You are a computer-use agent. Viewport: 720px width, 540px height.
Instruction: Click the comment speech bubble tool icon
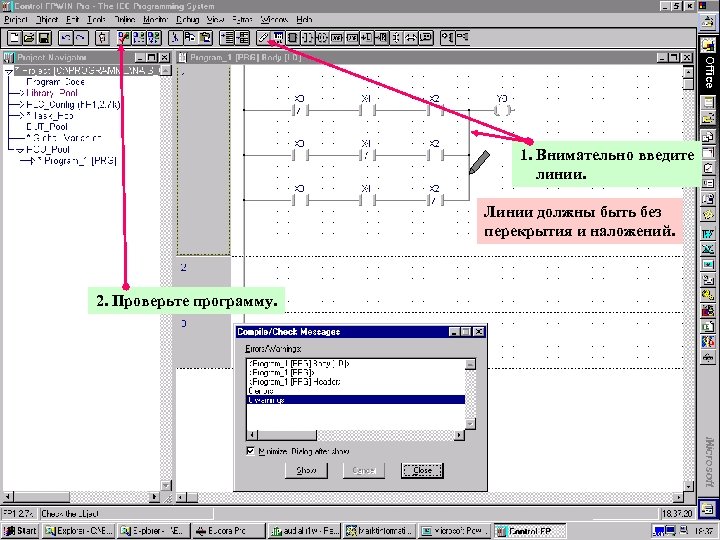coord(426,38)
